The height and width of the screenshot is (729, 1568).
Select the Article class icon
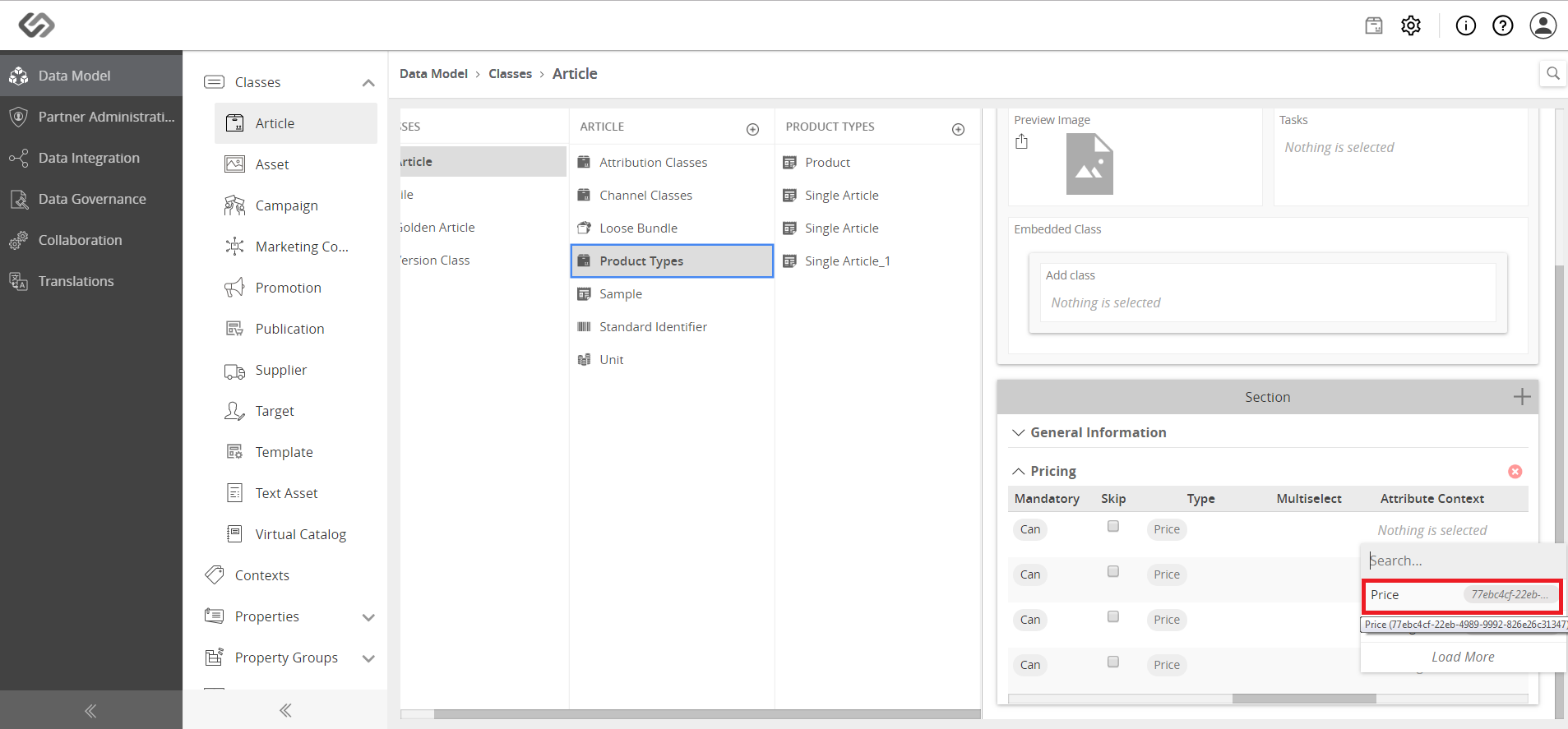[x=234, y=123]
